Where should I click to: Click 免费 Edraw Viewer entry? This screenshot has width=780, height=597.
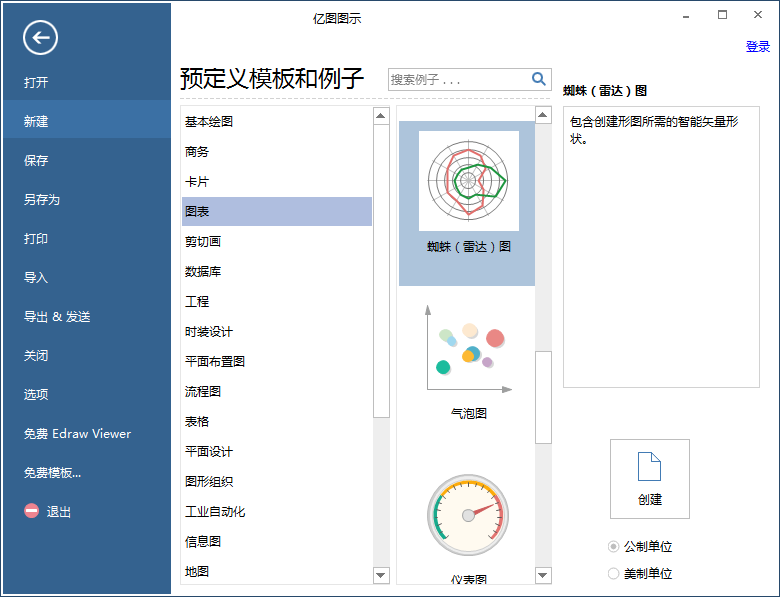point(77,433)
